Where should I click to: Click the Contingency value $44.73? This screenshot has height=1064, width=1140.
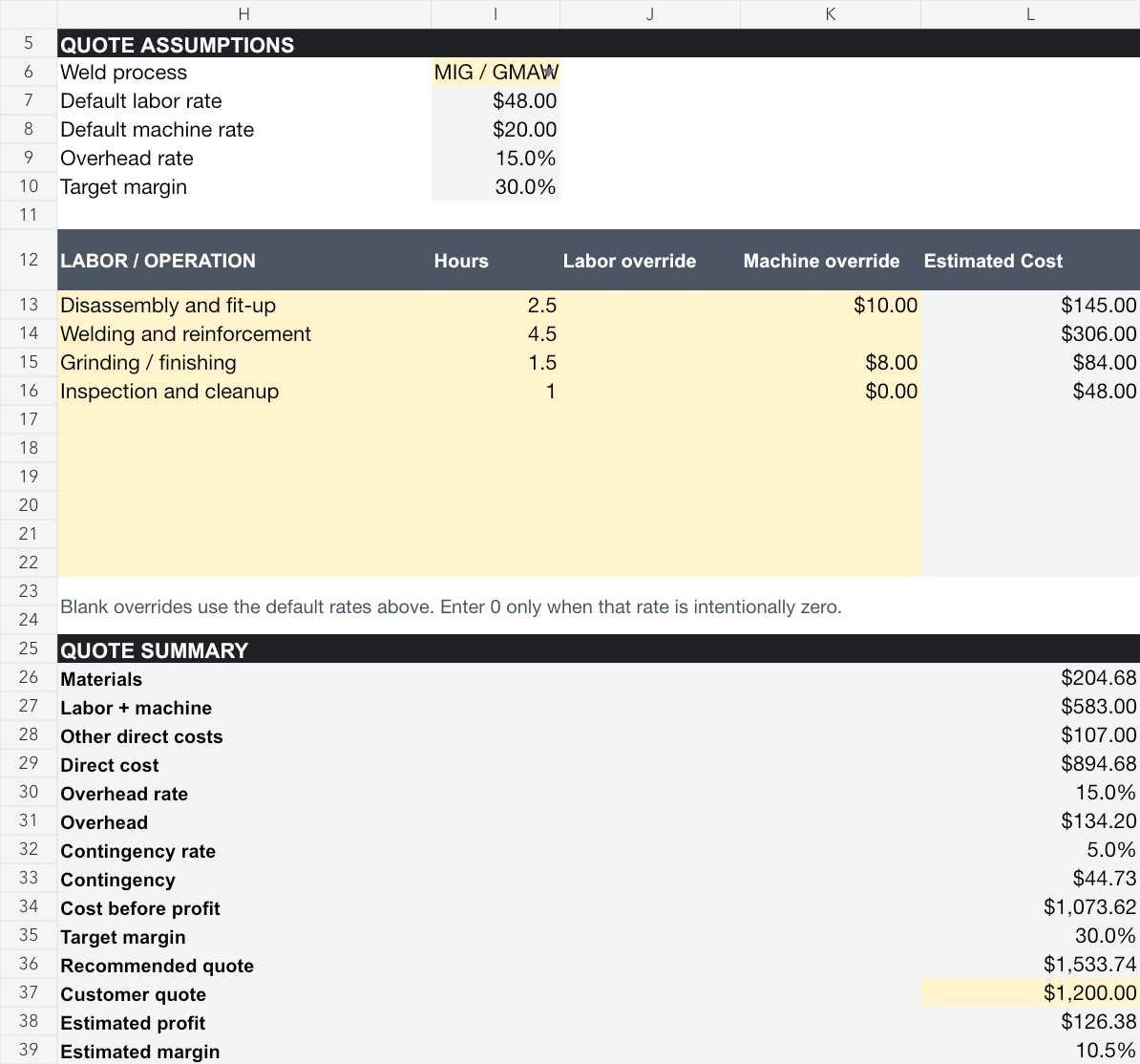coord(1030,878)
